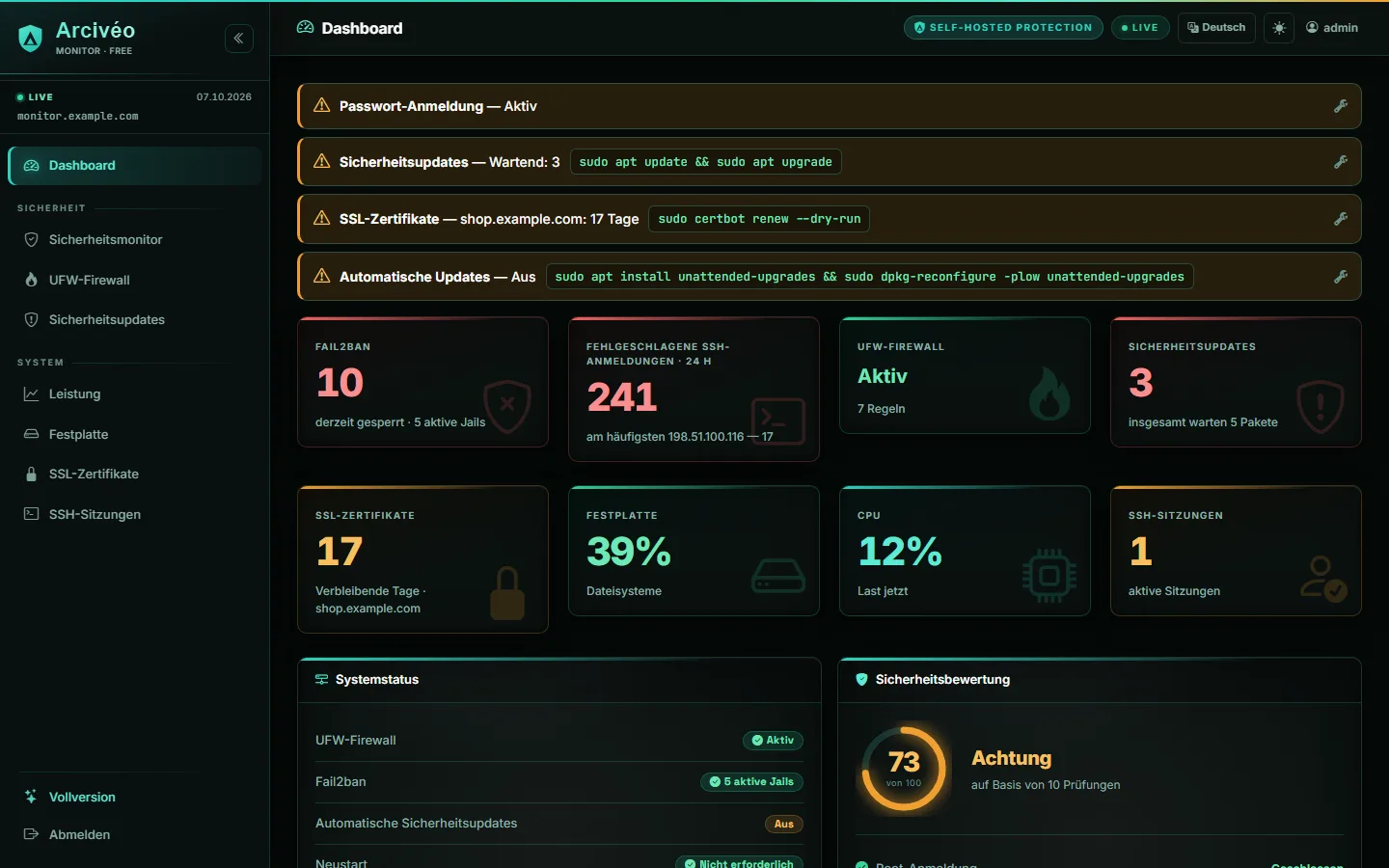This screenshot has height=868, width=1389.
Task: Collapse the sidebar with the chevron button
Action: pos(239,39)
